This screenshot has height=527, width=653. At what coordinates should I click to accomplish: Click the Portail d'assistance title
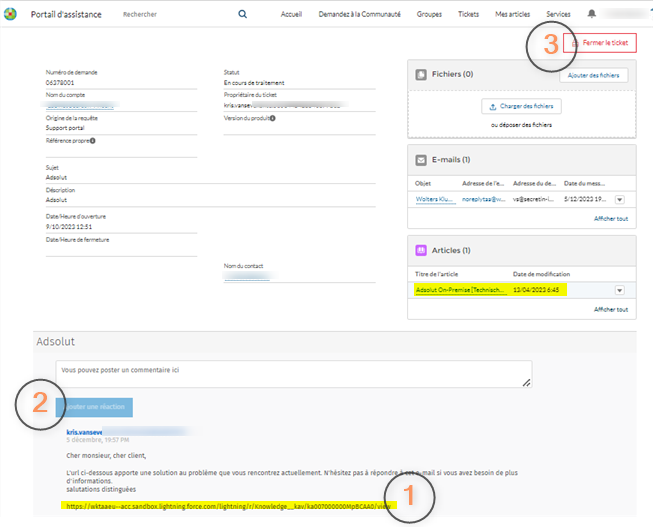coord(66,14)
